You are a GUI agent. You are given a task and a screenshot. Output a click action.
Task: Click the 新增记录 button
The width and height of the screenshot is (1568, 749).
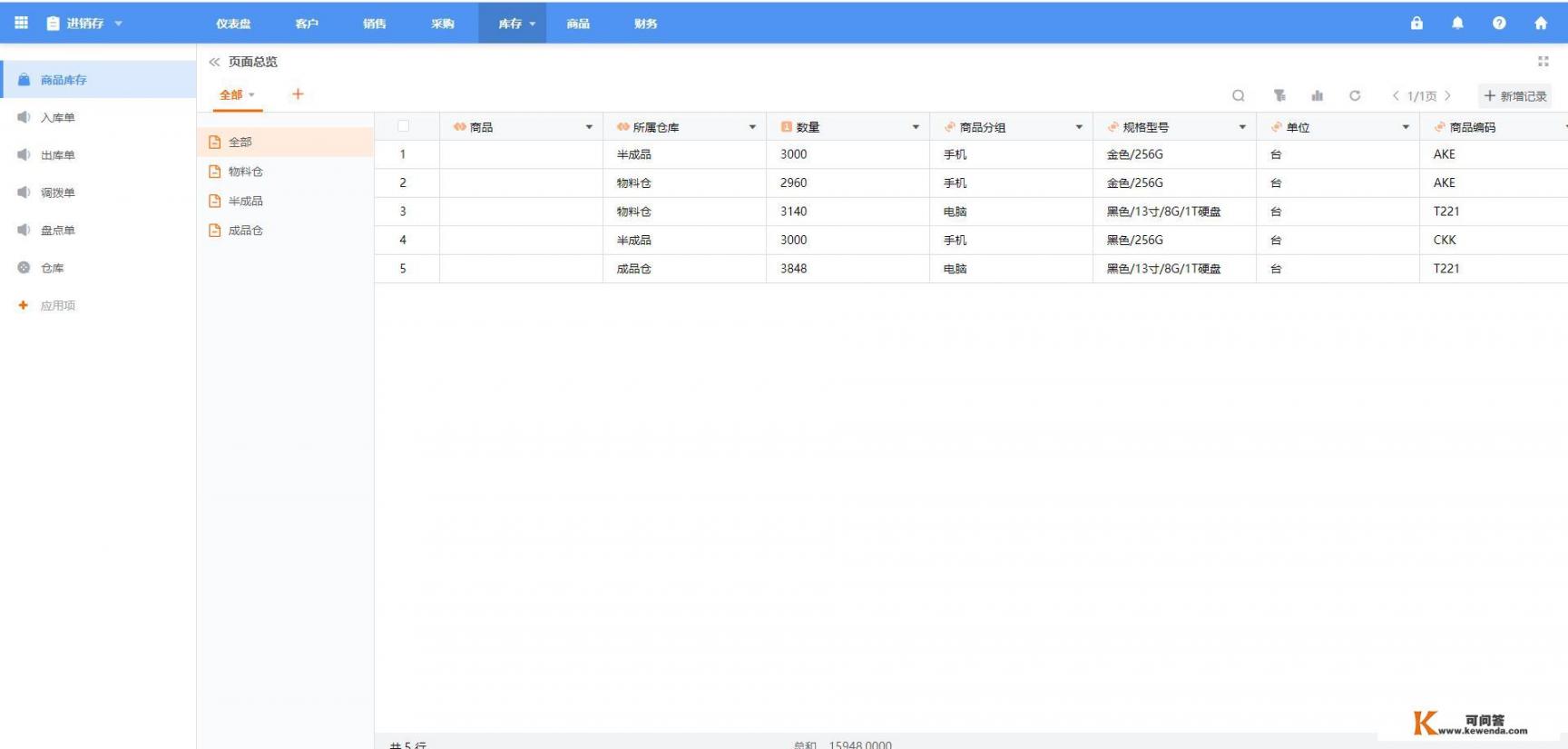[x=1515, y=95]
